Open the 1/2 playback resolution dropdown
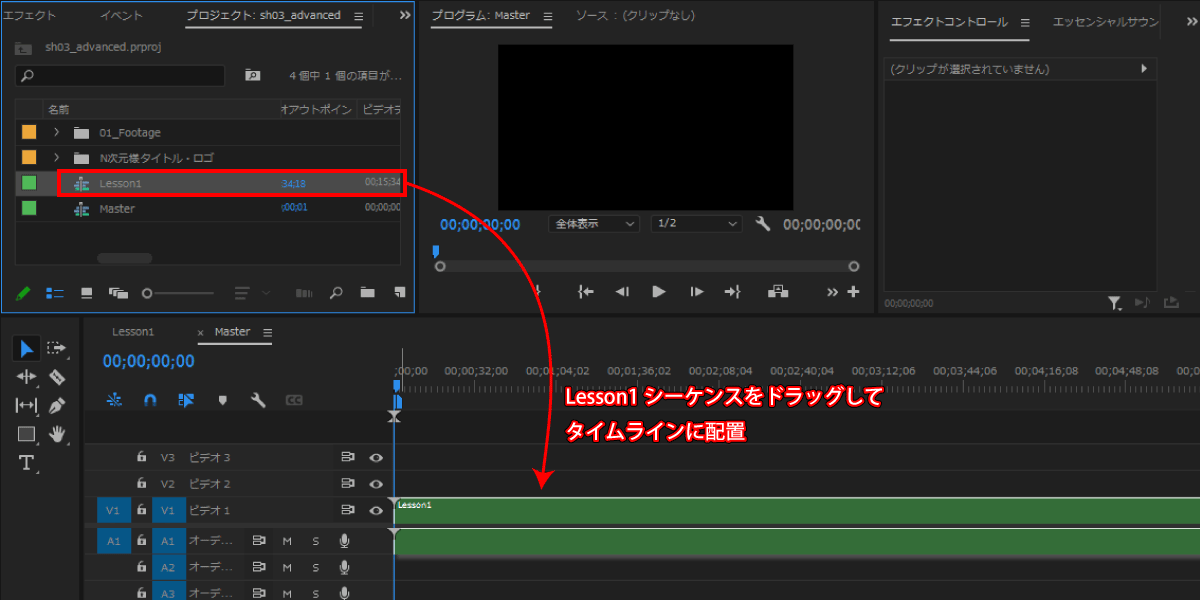The width and height of the screenshot is (1200, 600). tap(696, 224)
